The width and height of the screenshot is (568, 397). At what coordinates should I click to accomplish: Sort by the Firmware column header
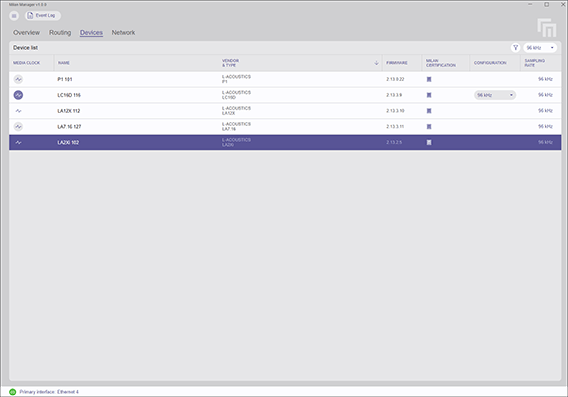[x=397, y=63]
